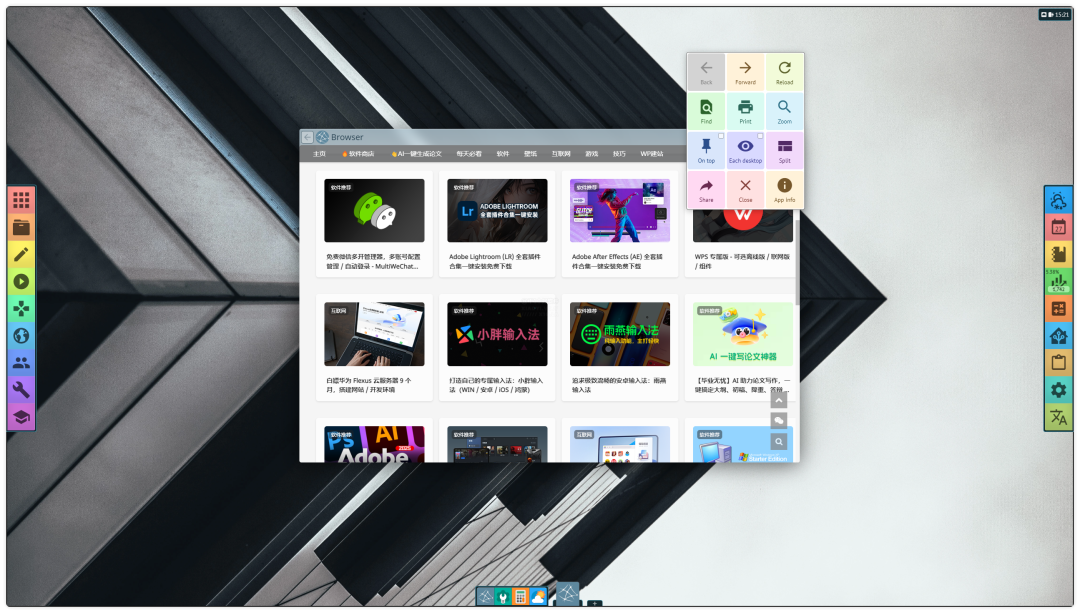The width and height of the screenshot is (1080, 613).
Task: Open the AI 一键写论文神器 card
Action: (x=742, y=334)
